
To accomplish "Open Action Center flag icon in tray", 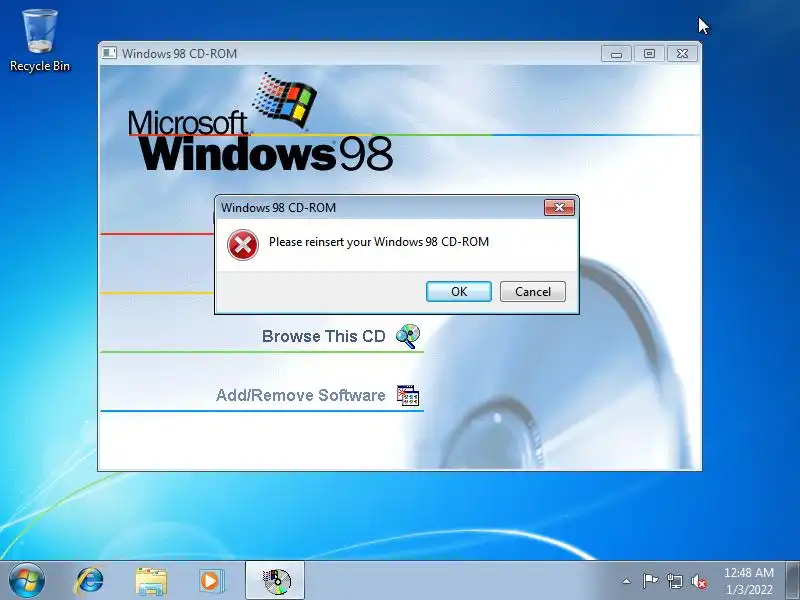I will (x=650, y=581).
